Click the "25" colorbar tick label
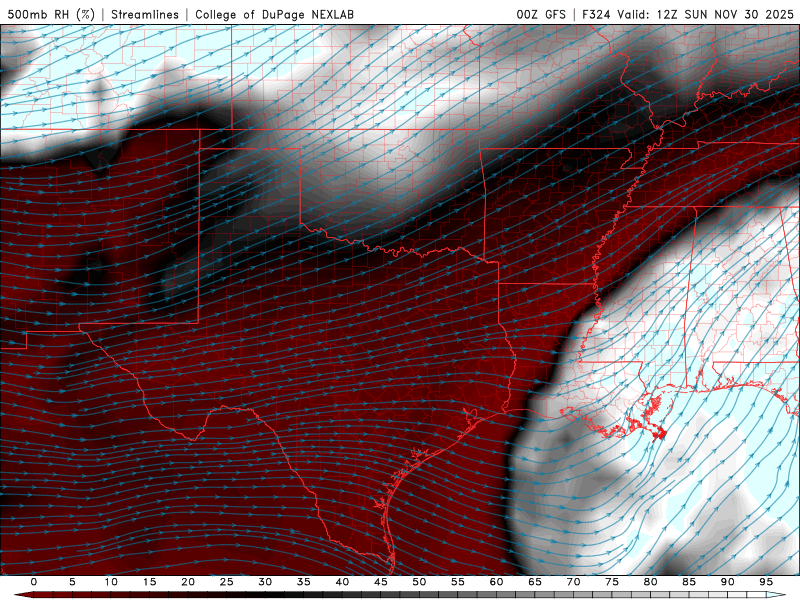Viewport: 800px width, 600px height. [x=227, y=582]
